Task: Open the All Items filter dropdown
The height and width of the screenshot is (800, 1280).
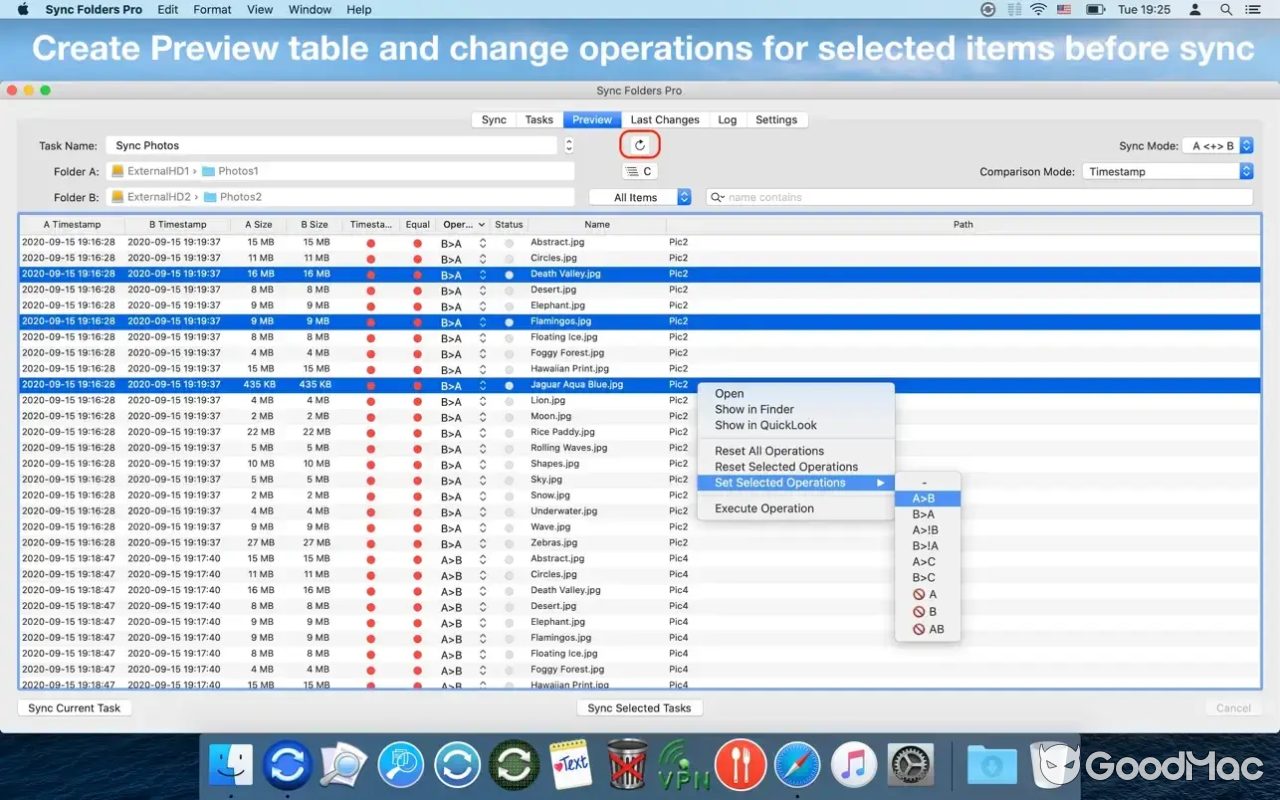Action: coord(640,196)
